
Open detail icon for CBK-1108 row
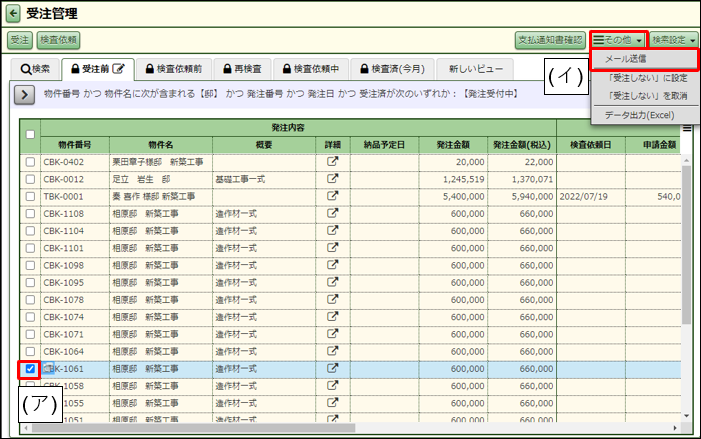pyautogui.click(x=332, y=213)
